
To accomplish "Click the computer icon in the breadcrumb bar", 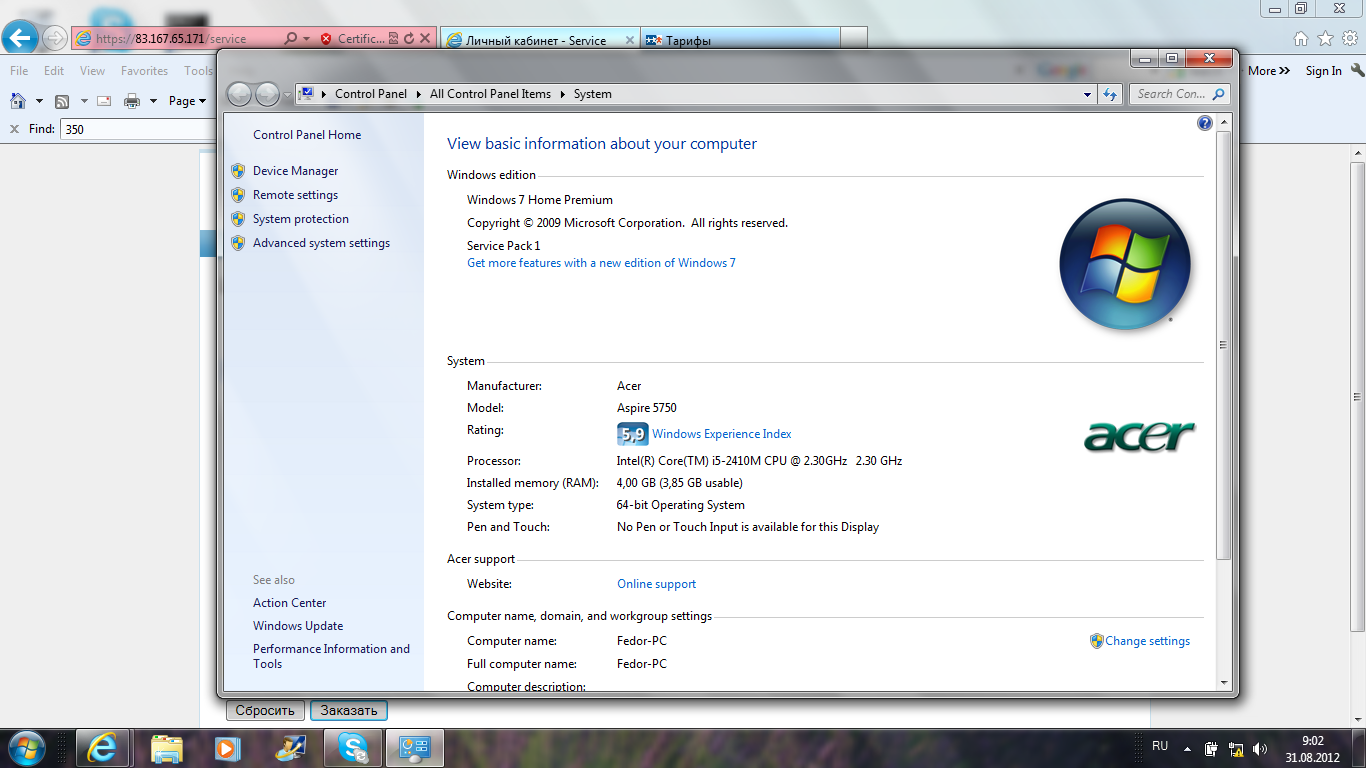I will (x=307, y=93).
